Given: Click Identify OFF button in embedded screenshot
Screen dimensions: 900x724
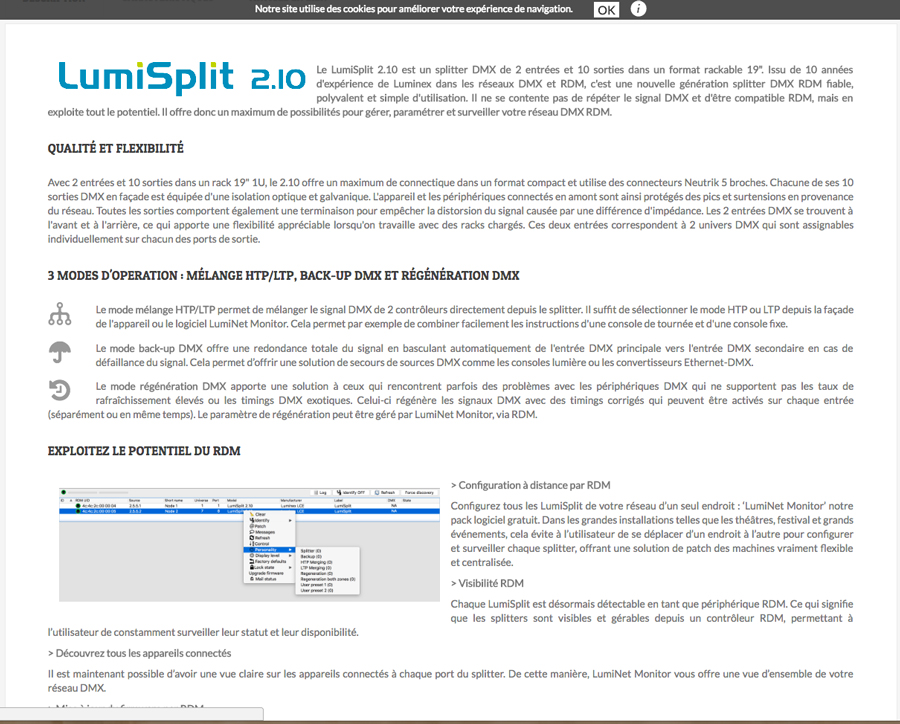Looking at the screenshot, I should click(x=352, y=493).
